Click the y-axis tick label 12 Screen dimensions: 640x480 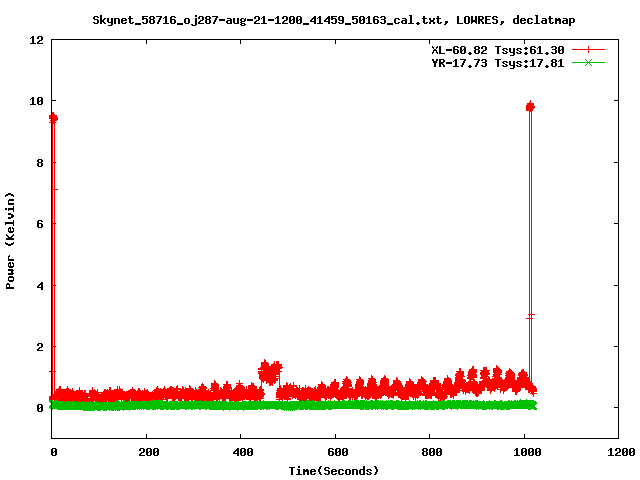(x=36, y=40)
